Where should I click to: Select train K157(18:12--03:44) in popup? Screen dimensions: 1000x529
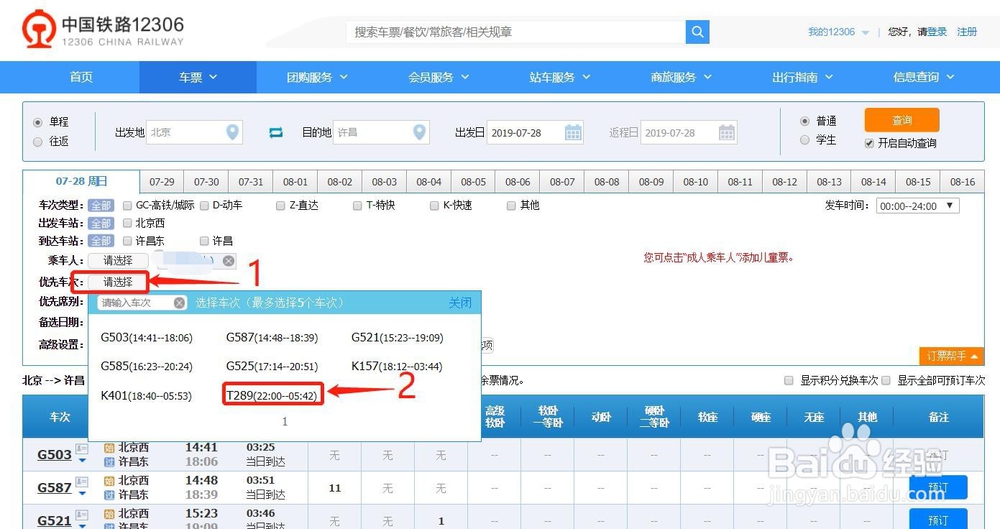397,366
